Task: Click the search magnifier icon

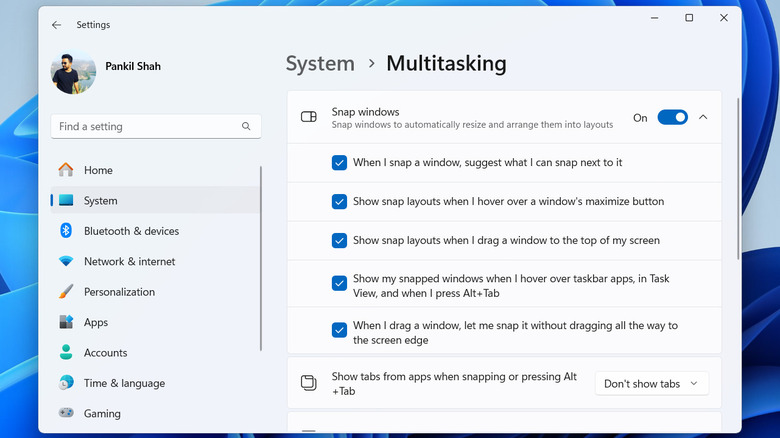Action: pos(246,127)
